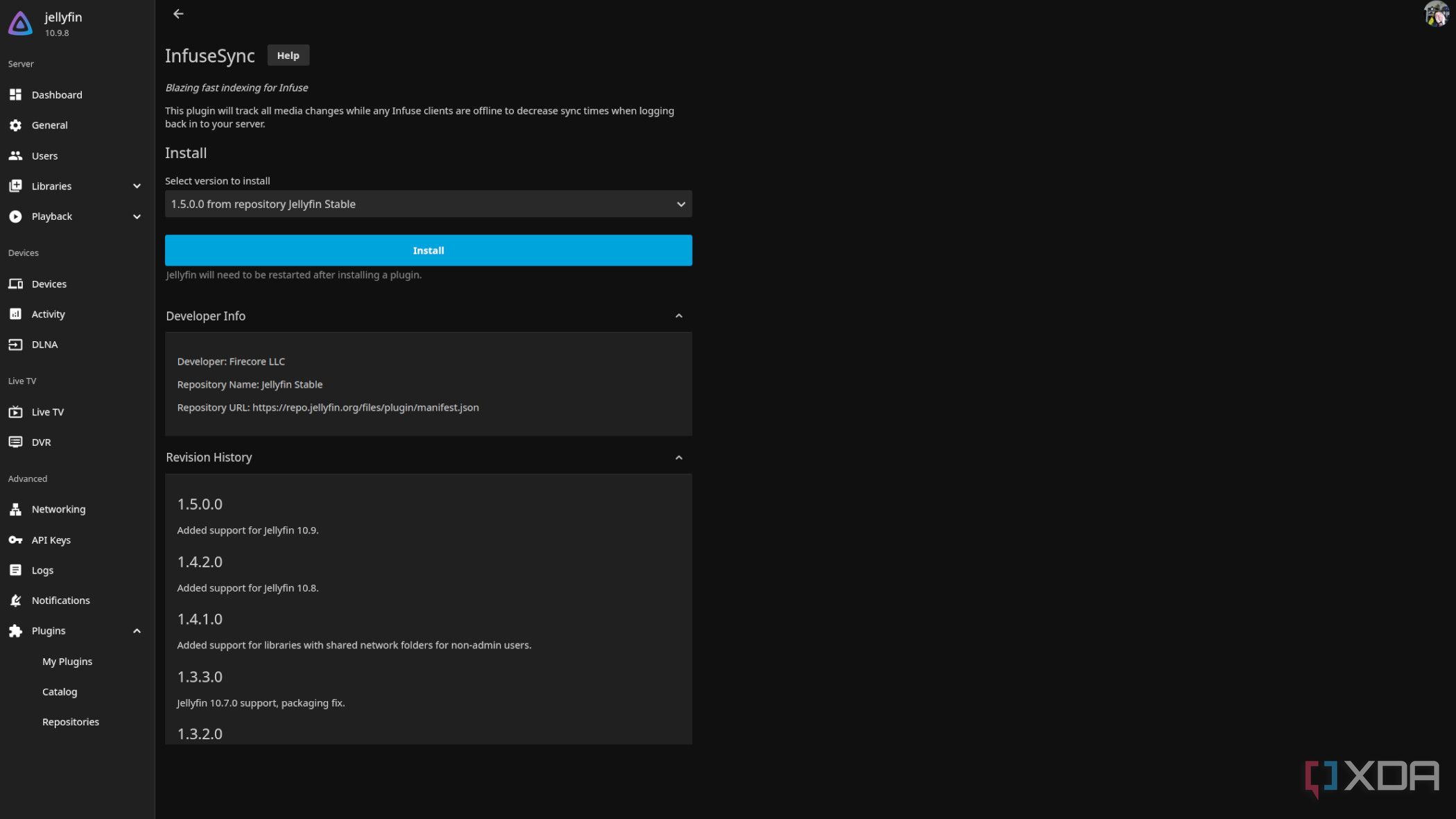Viewport: 1456px width, 819px height.
Task: Click the back navigation arrow
Action: pos(178,14)
